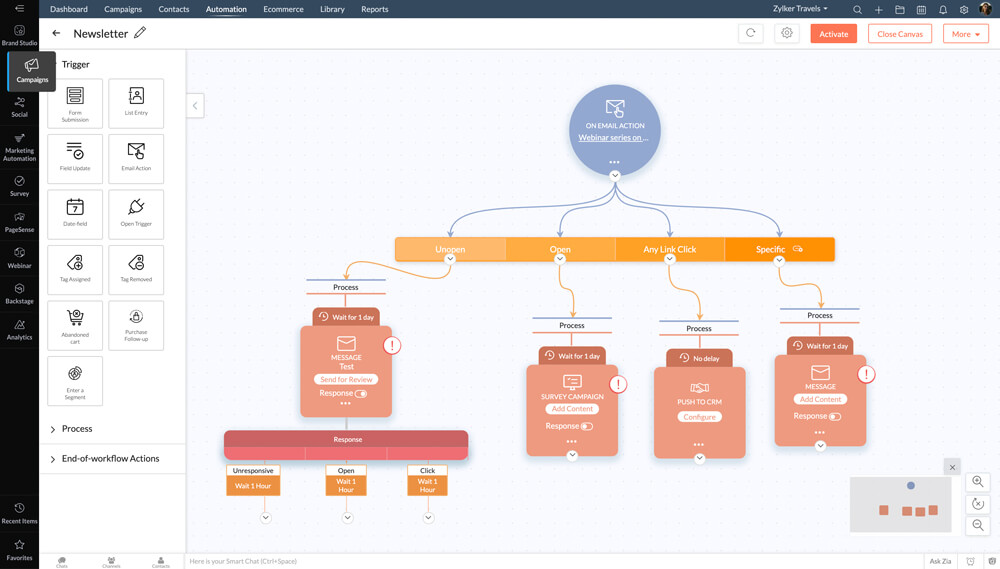The width and height of the screenshot is (1000, 569).
Task: Open the Webinar module in sidebar
Action: pyautogui.click(x=19, y=257)
